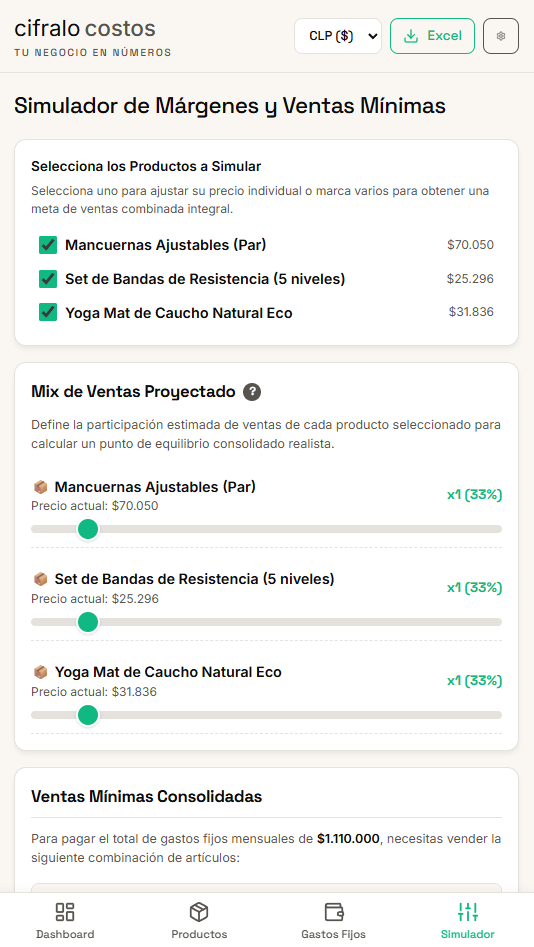Open the CLP ($) currency dropdown
Viewport: 534px width, 947px height.
338,36
